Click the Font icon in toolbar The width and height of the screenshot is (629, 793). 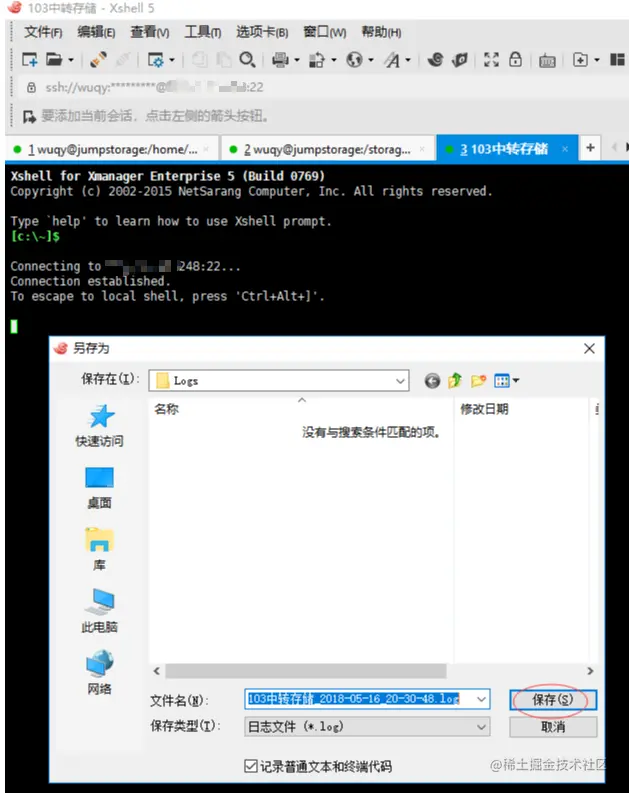391,60
